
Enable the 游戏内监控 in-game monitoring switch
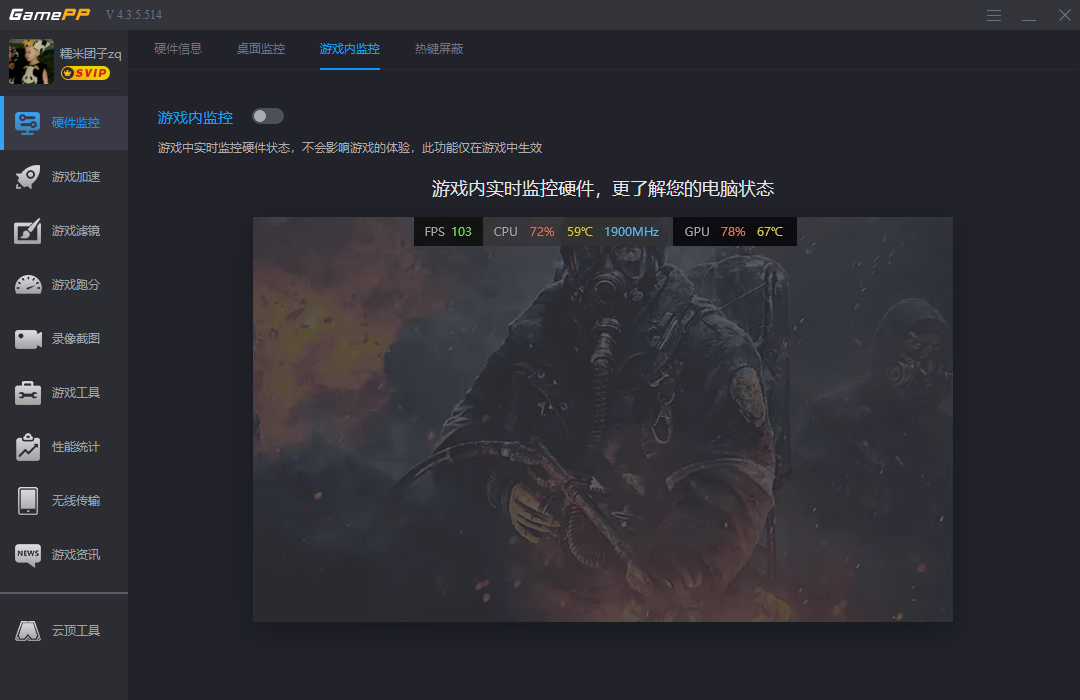(x=267, y=117)
